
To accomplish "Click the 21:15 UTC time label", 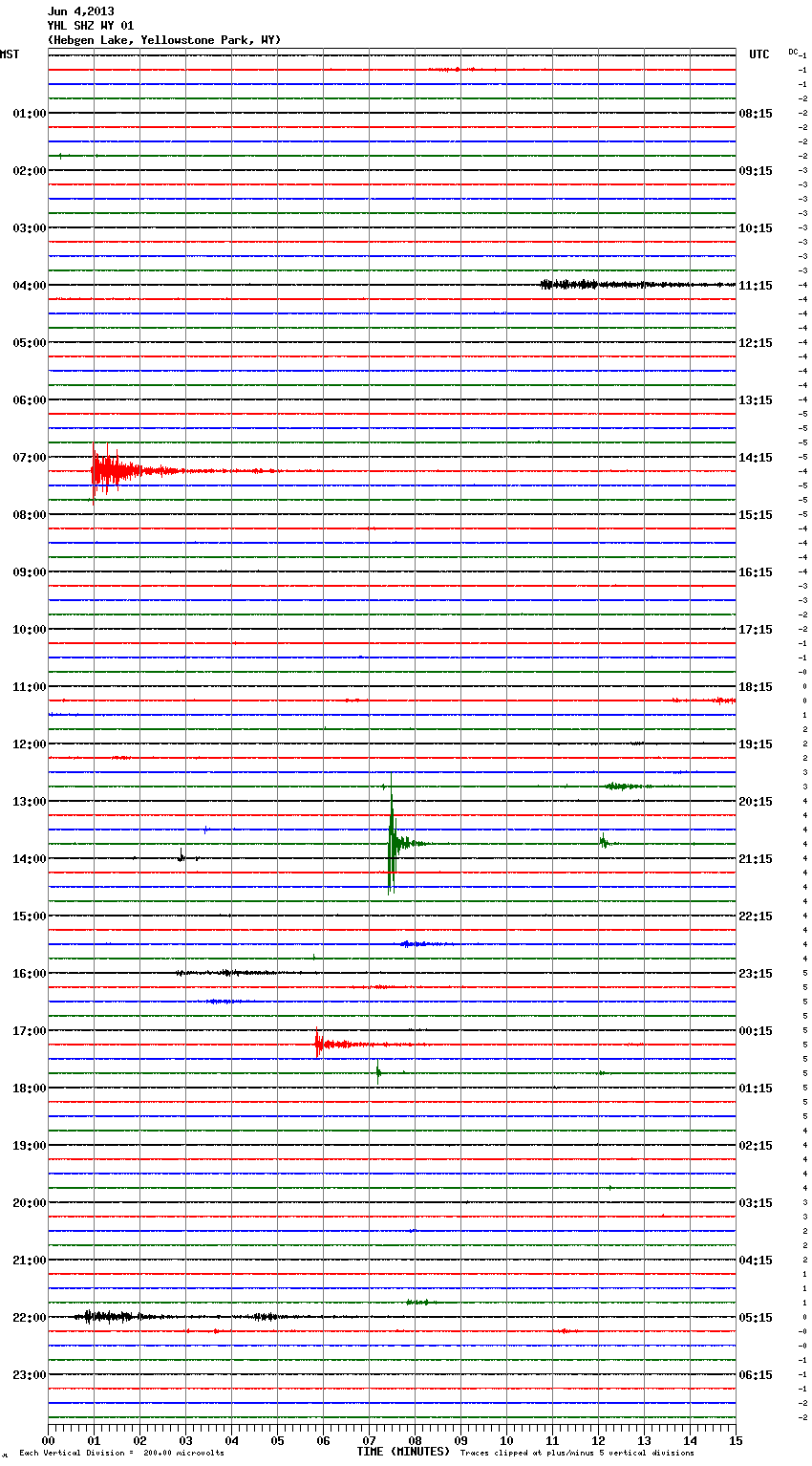I will click(x=756, y=858).
